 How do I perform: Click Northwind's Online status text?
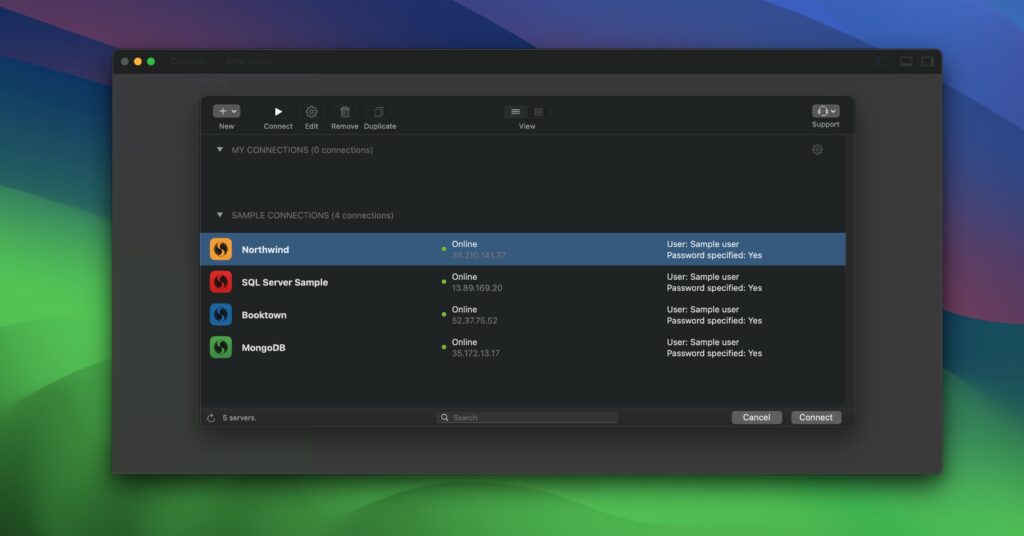click(464, 244)
